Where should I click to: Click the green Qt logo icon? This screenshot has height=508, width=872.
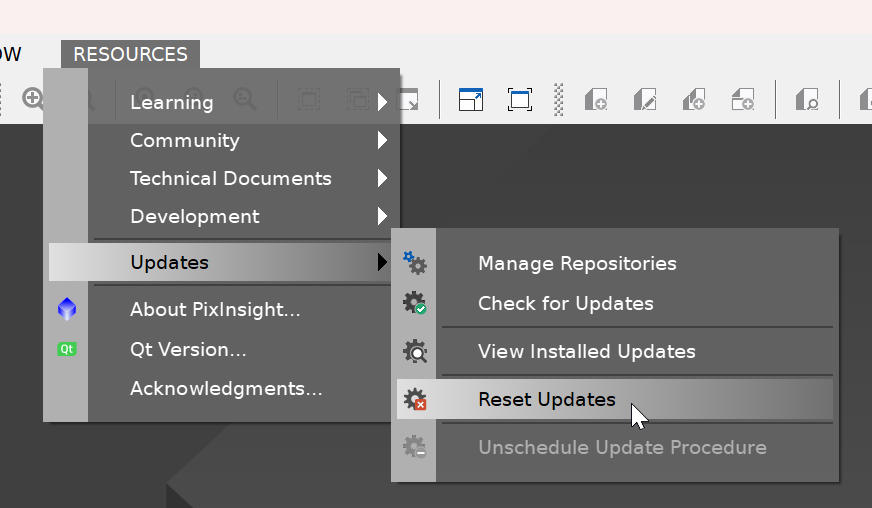pos(67,349)
